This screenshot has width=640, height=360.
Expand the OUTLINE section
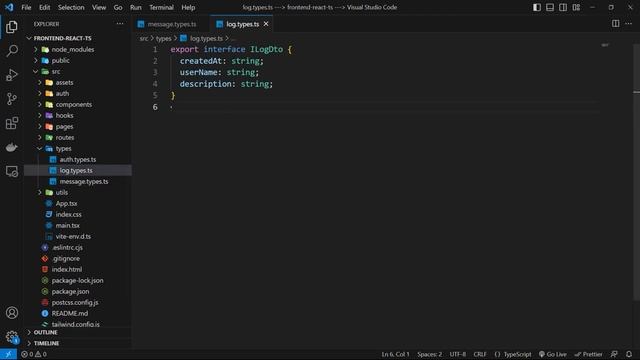(x=45, y=332)
